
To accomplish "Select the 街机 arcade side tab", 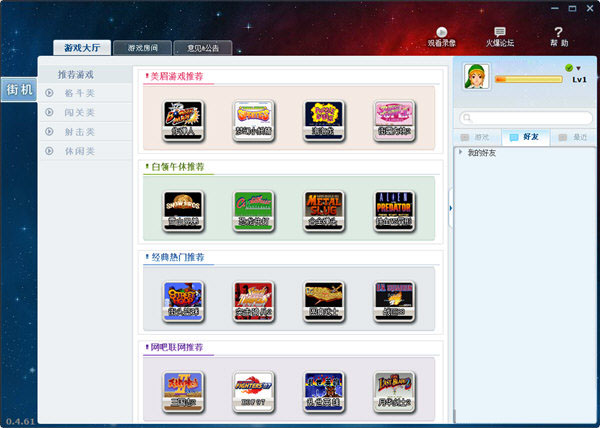I will [19, 90].
